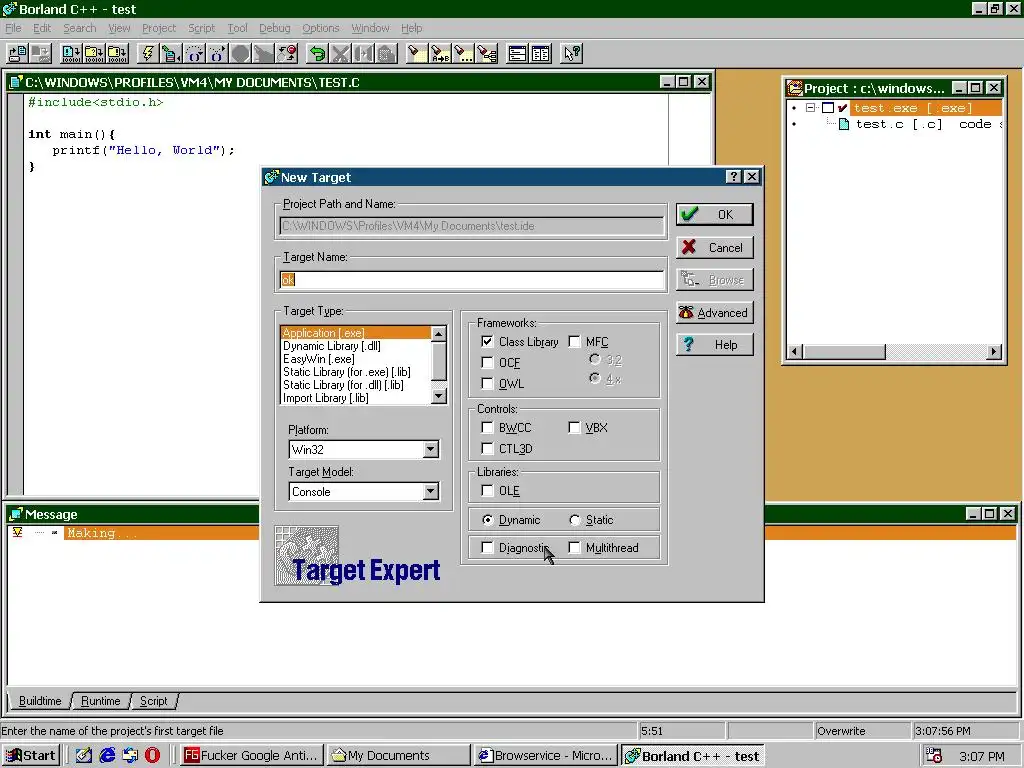Switch to the Script message tab

153,701
